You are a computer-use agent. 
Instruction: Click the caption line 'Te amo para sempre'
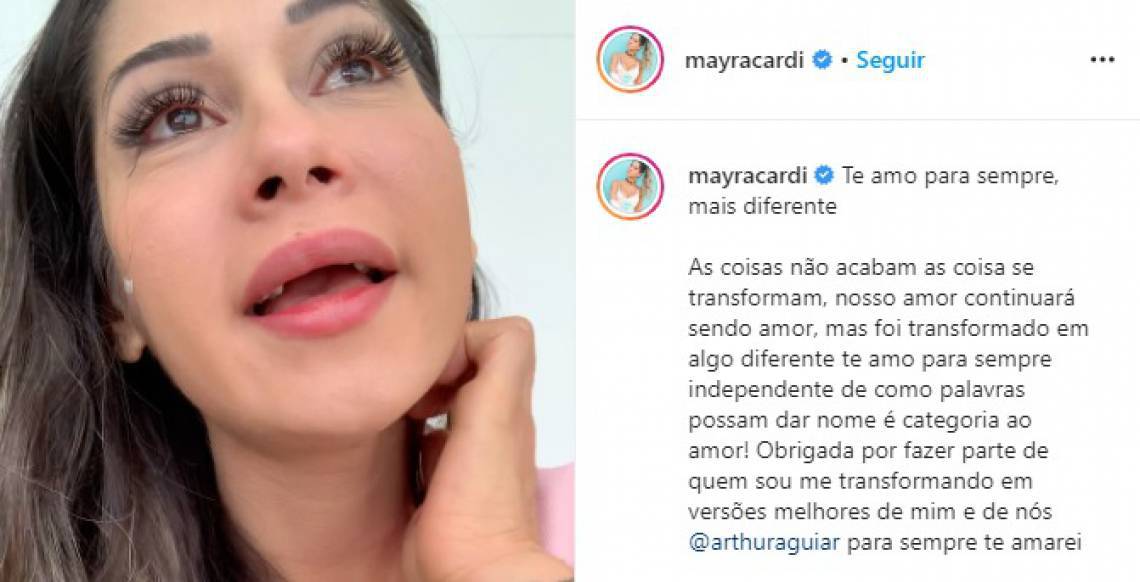coord(950,177)
